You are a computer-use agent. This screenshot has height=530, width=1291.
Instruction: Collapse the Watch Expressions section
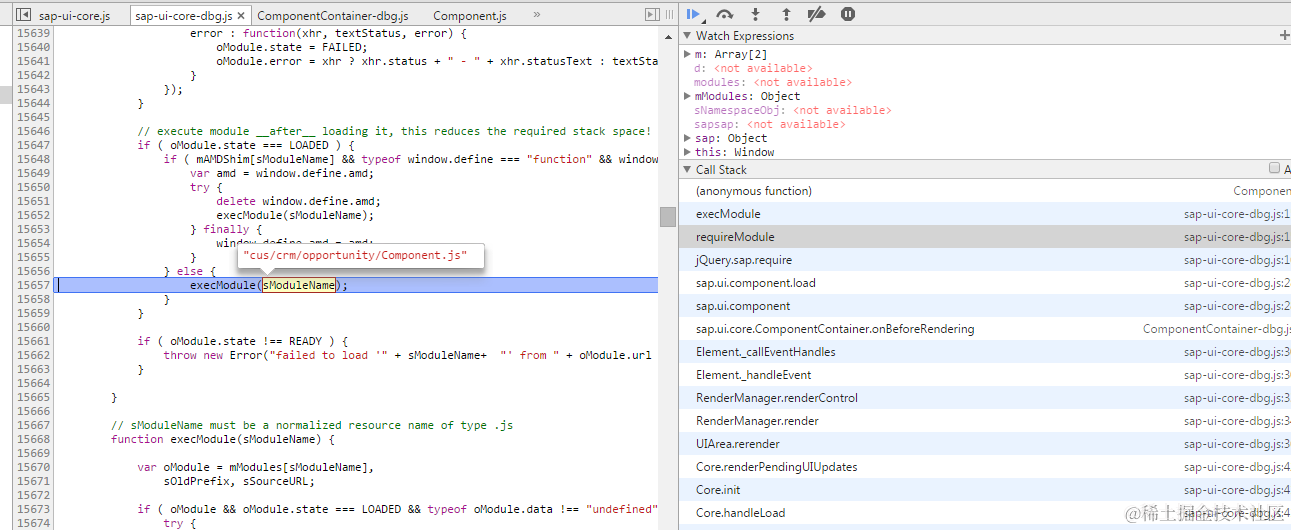click(x=687, y=36)
